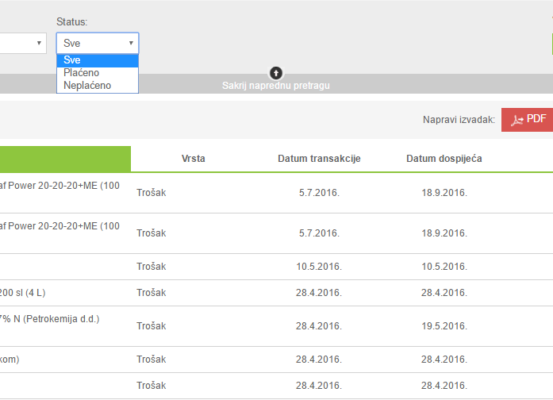Click Sakrij naprednu pretragu link
This screenshot has width=553, height=400.
click(276, 86)
